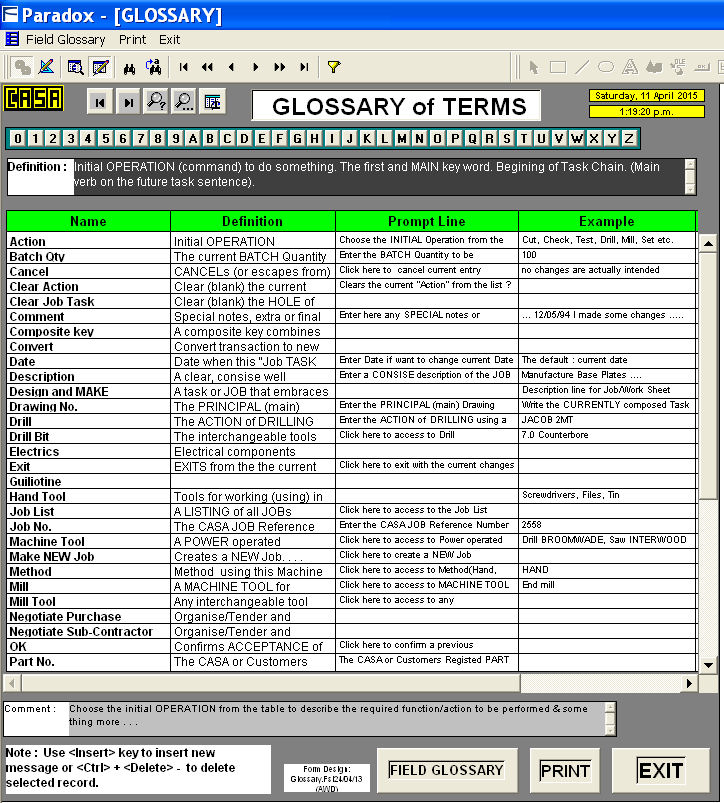Image resolution: width=724 pixels, height=803 pixels.
Task: Go to the first record in toolbar
Action: pos(184,67)
